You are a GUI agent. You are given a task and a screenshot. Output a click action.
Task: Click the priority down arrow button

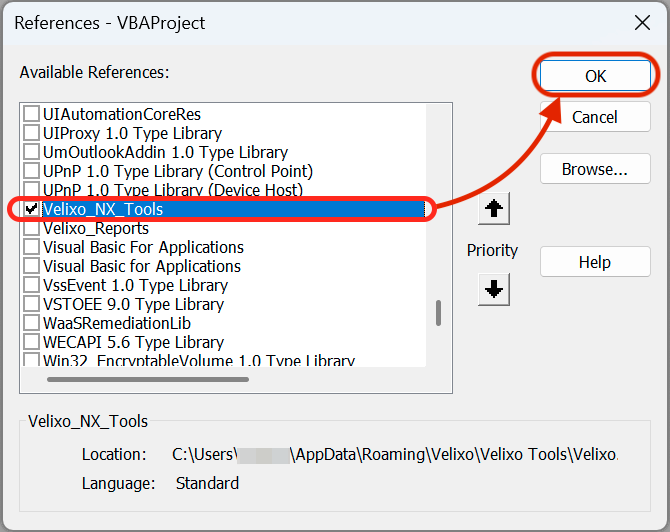[x=496, y=290]
